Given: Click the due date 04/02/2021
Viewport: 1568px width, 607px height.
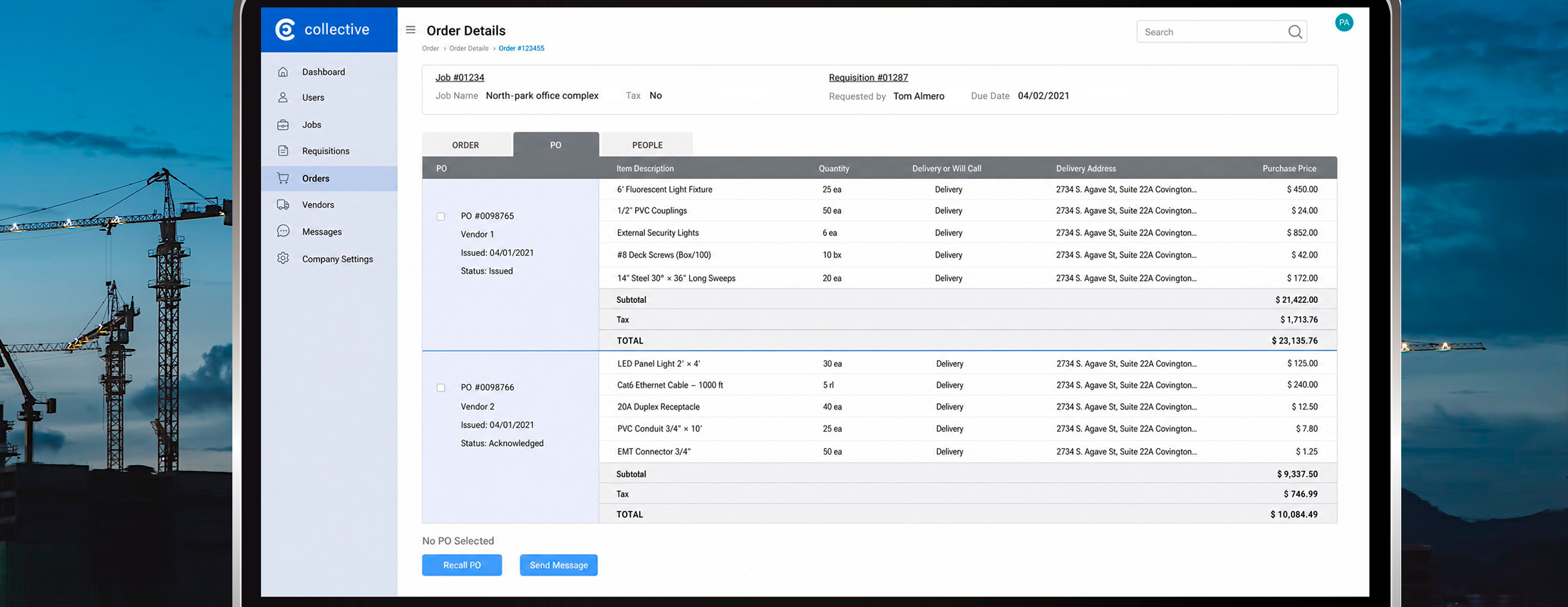Looking at the screenshot, I should click(x=1043, y=96).
